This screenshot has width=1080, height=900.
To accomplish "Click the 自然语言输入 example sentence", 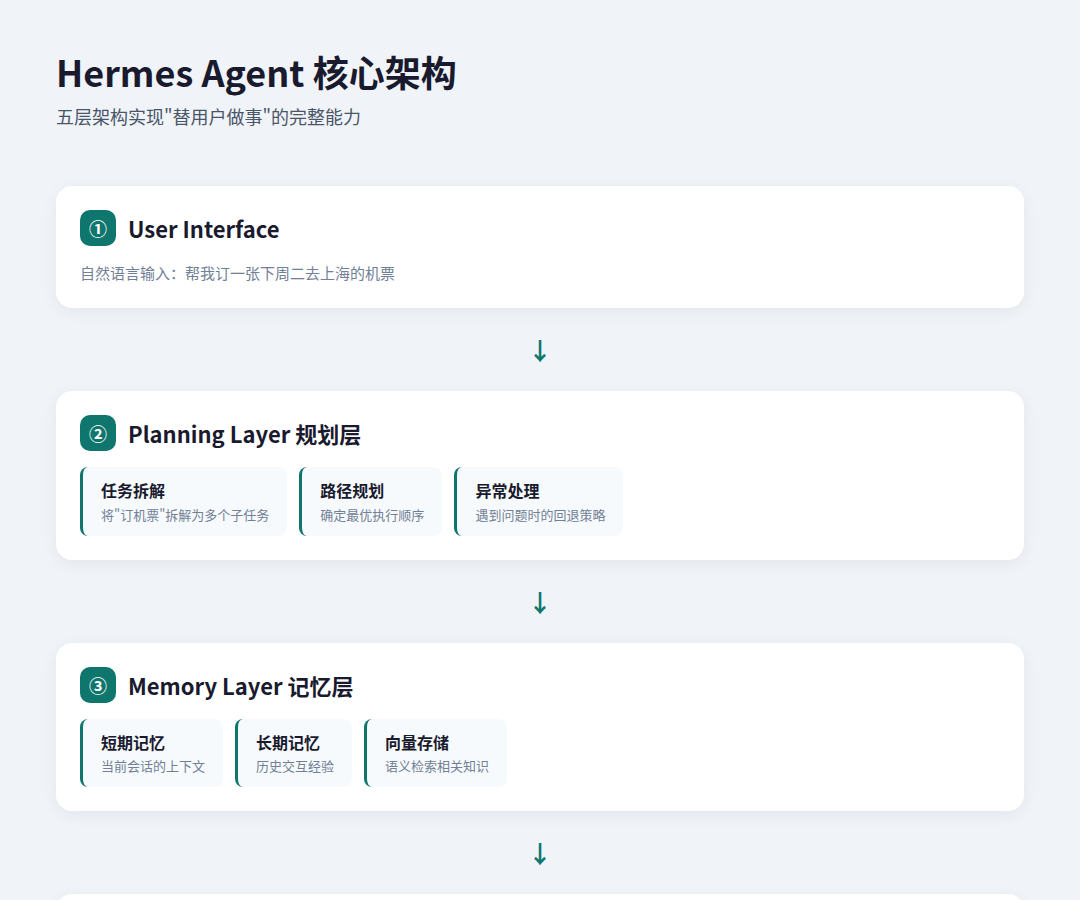I will pyautogui.click(x=238, y=274).
